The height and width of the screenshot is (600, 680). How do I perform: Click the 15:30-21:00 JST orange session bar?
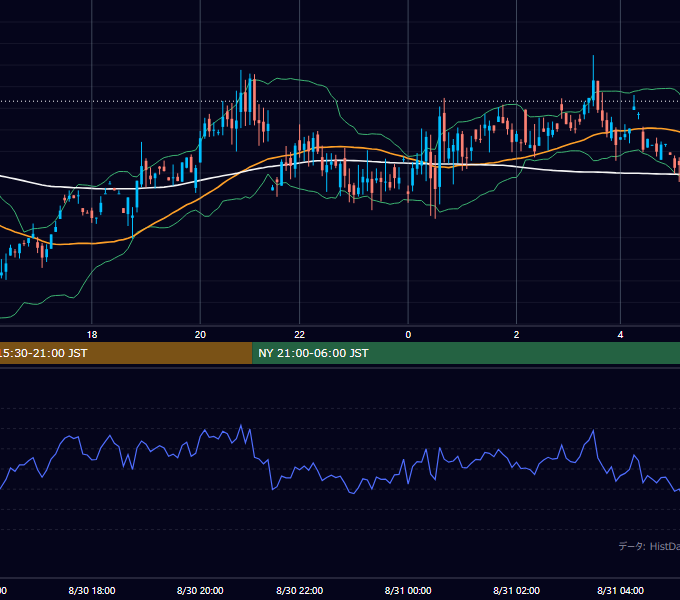126,353
